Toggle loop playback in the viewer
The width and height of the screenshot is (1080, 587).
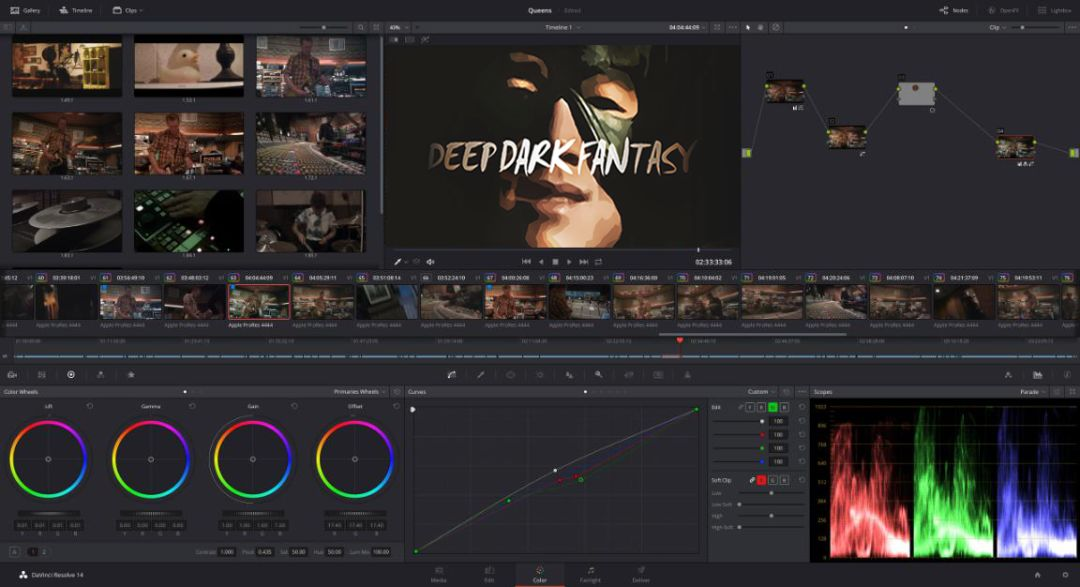(x=599, y=262)
